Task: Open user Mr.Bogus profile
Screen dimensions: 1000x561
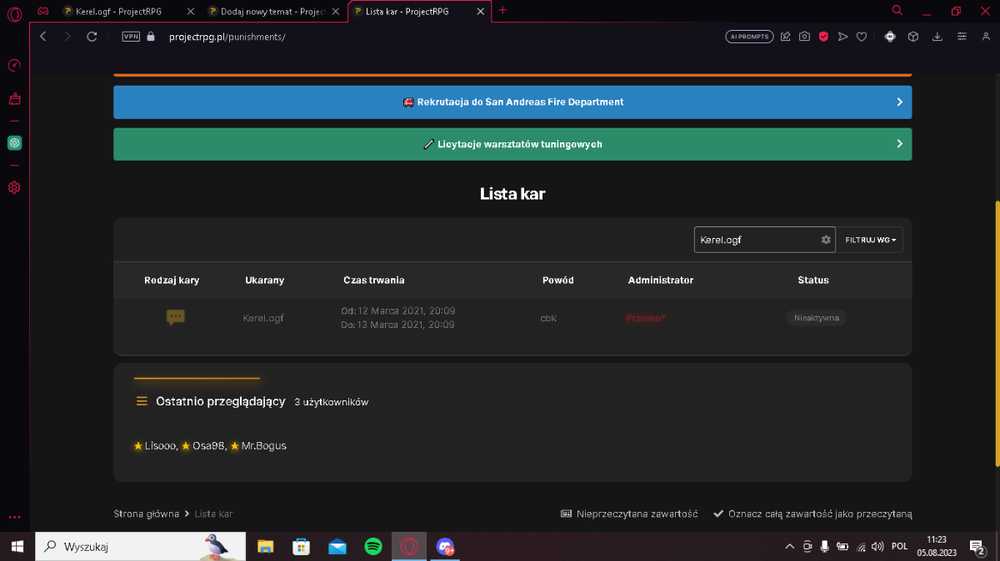Action: pos(263,446)
